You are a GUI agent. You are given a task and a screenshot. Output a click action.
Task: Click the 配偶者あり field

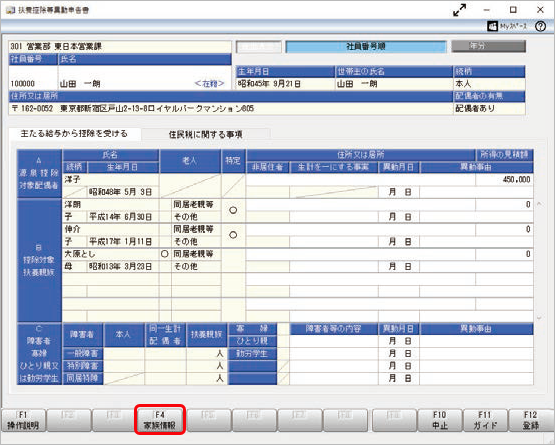489,108
